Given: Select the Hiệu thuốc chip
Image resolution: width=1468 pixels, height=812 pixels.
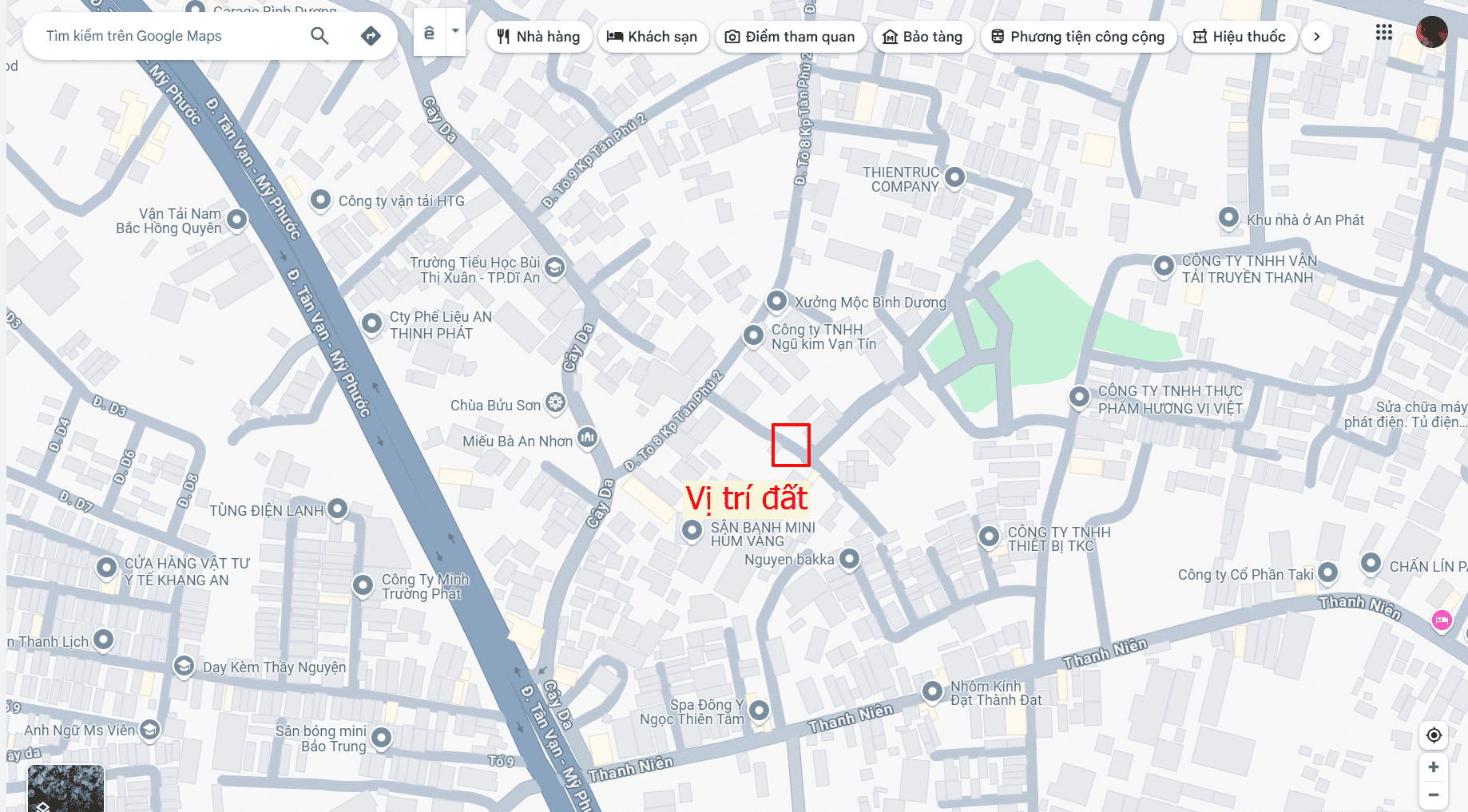Looking at the screenshot, I should 1240,37.
